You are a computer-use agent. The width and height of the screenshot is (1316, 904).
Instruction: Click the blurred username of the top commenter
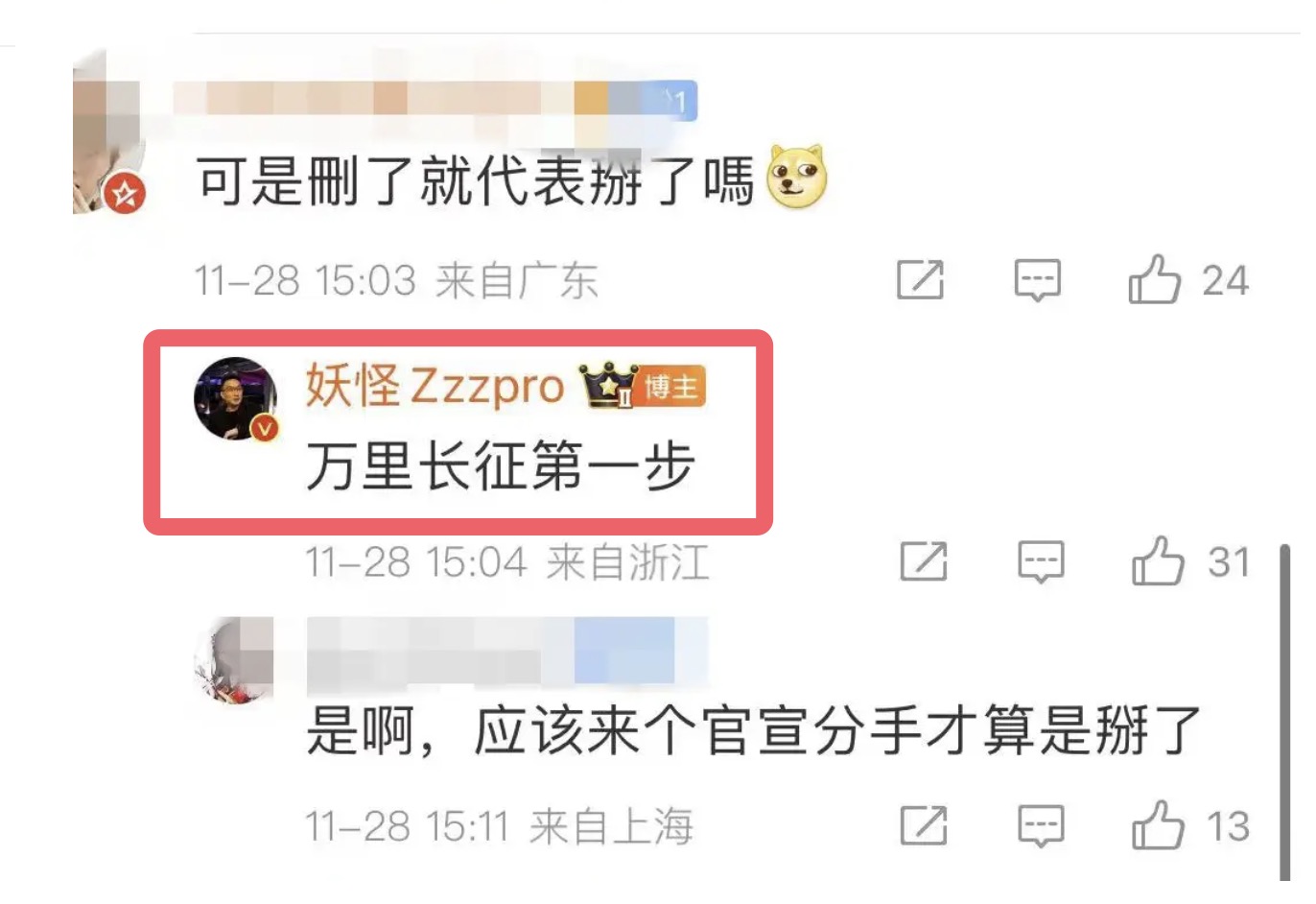435,101
